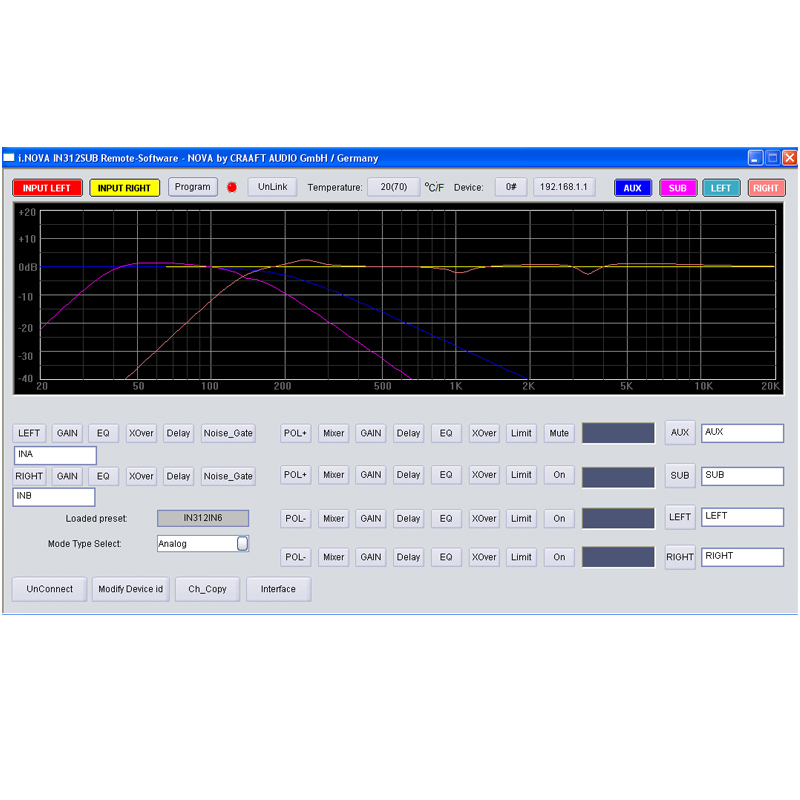Screen dimensions: 800x800
Task: Open XOver for the RIGHT input
Action: (x=141, y=476)
